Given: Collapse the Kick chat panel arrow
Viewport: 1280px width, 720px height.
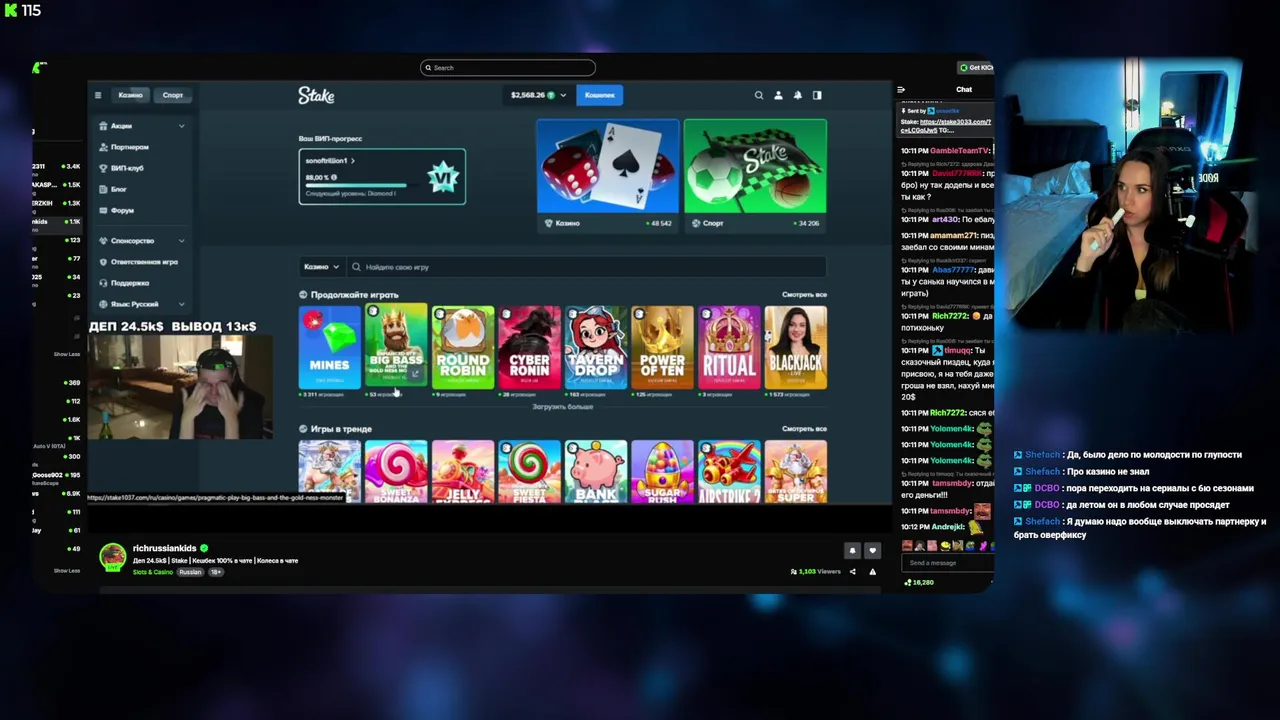Looking at the screenshot, I should 901,89.
